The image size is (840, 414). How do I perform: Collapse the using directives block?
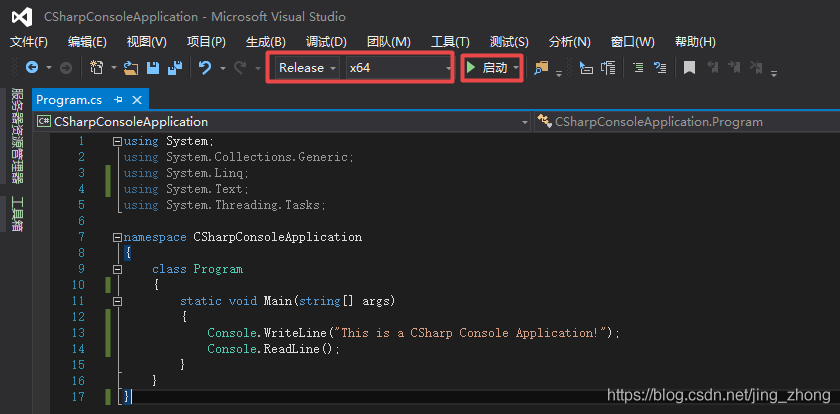pos(117,141)
